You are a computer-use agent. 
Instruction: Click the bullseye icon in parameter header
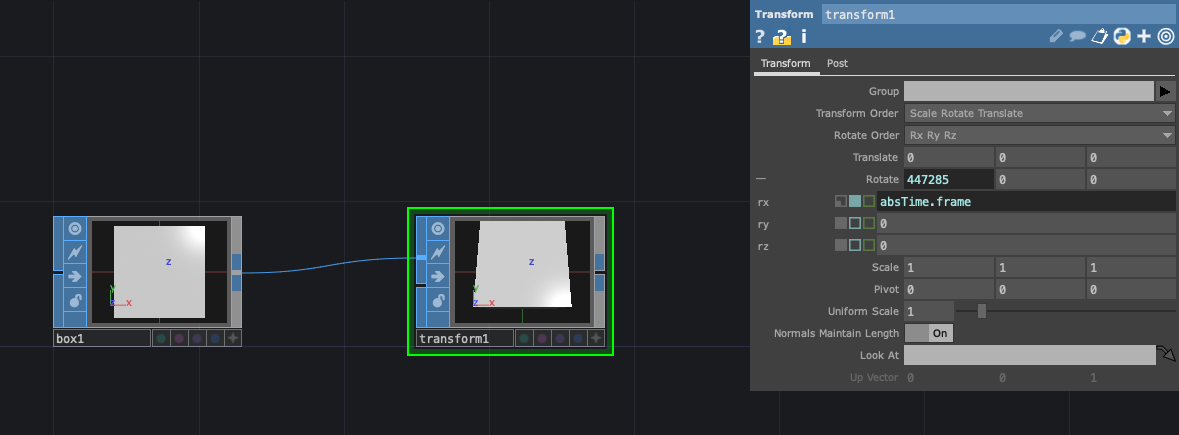pyautogui.click(x=1165, y=36)
